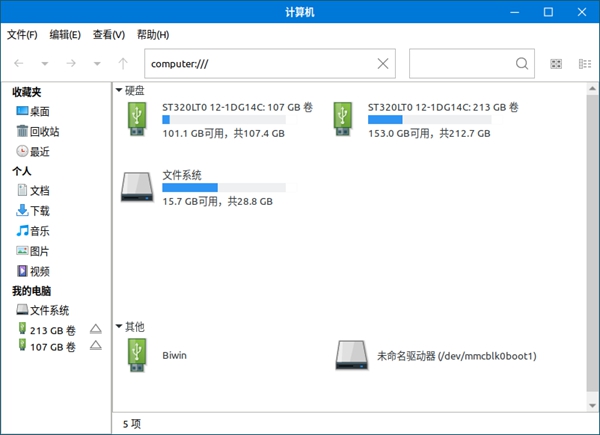The image size is (600, 435).
Task: Click the vertical scrollbar up arrow
Action: [592, 89]
